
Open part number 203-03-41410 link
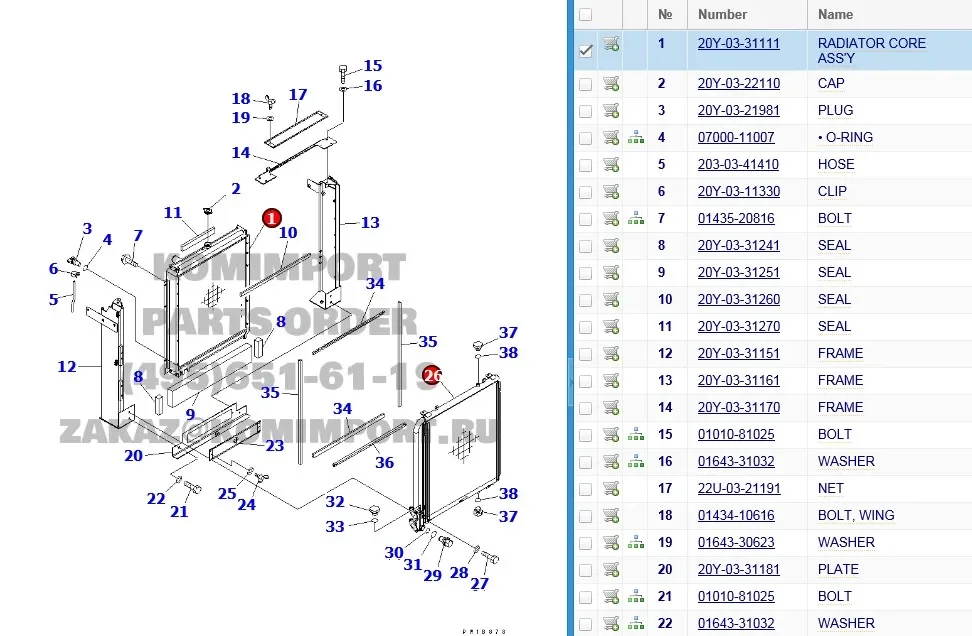click(738, 164)
